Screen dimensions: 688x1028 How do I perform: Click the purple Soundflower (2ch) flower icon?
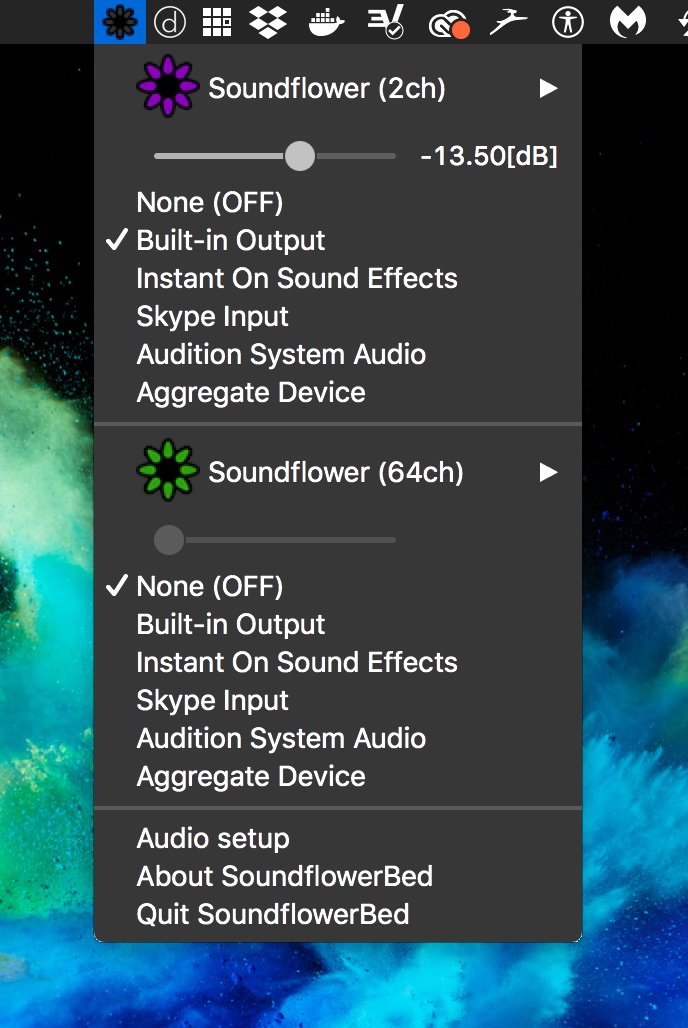pos(167,87)
